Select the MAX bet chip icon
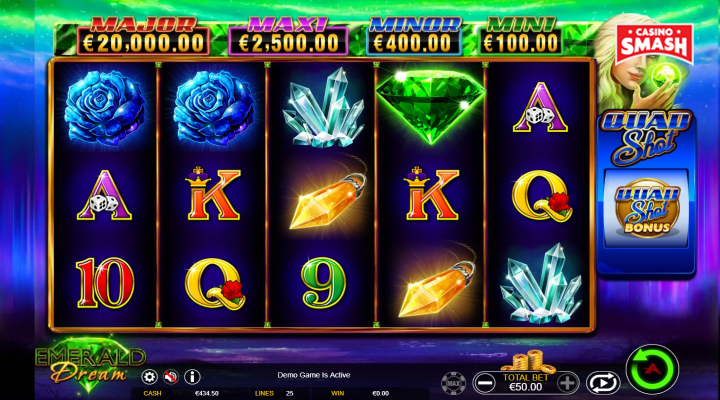This screenshot has height=400, width=720. coord(453,383)
